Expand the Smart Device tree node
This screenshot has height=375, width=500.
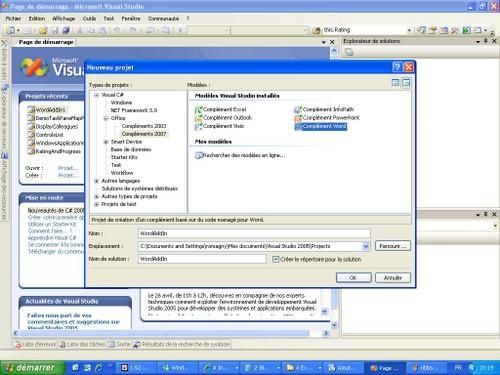[106, 142]
